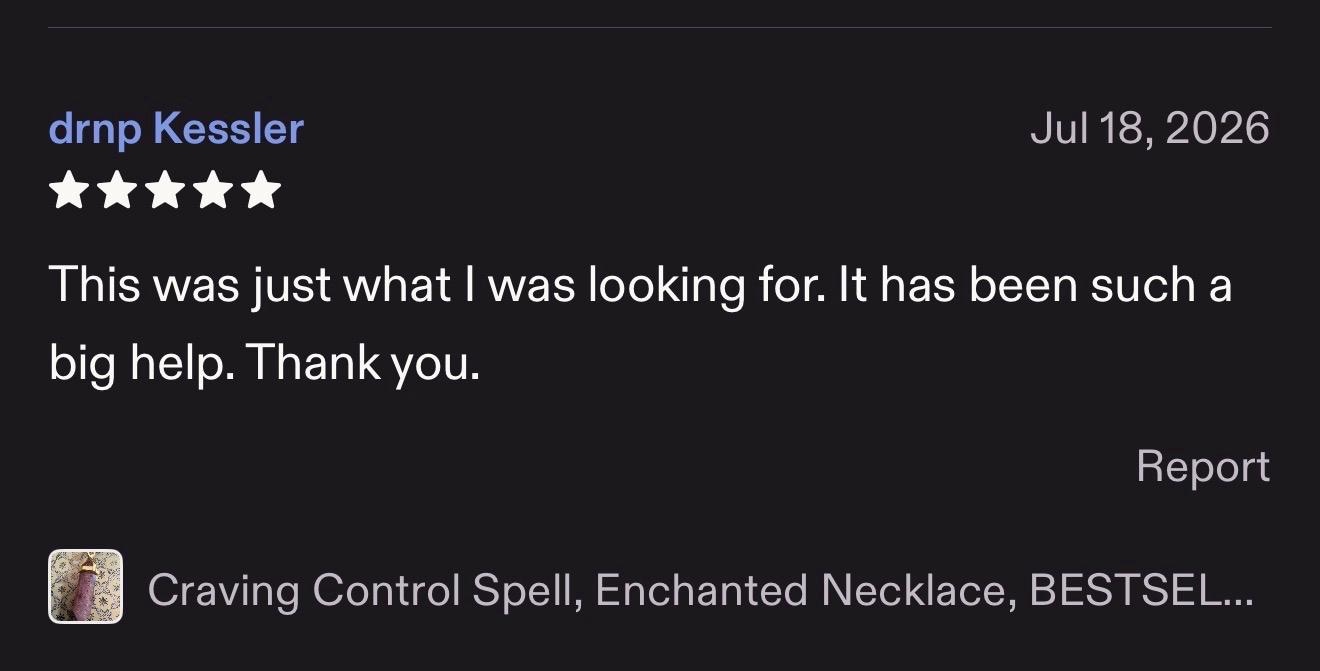Click the third rating star

point(164,190)
